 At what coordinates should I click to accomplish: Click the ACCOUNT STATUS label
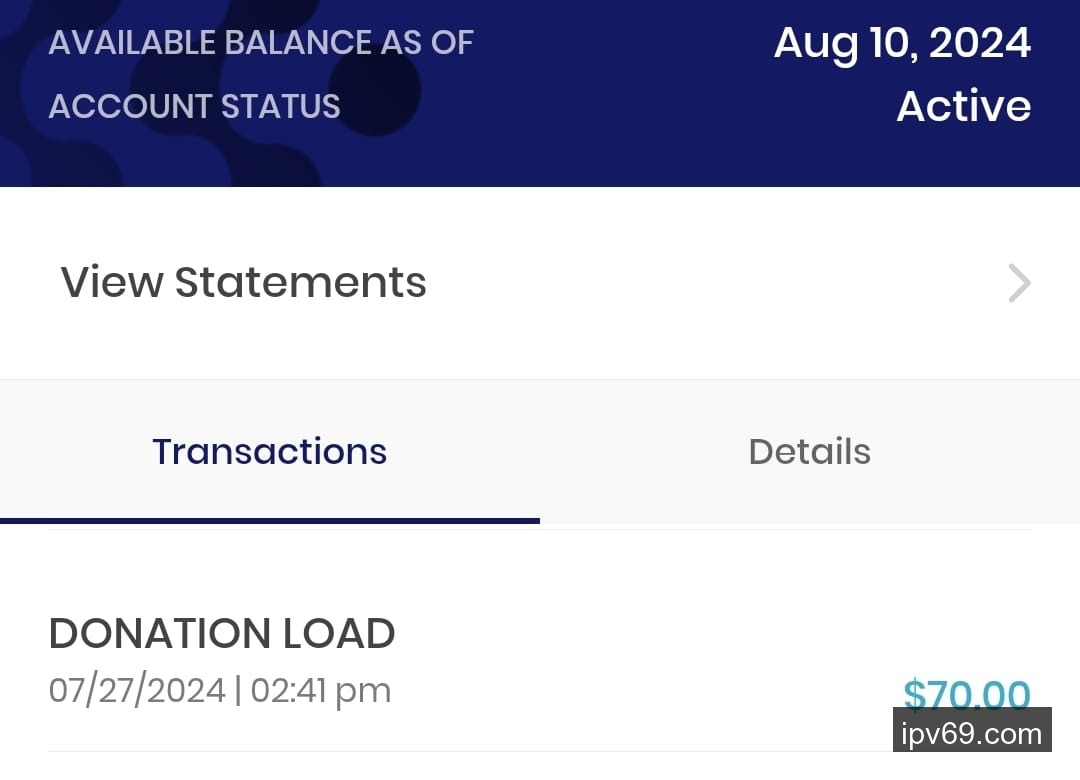[194, 106]
